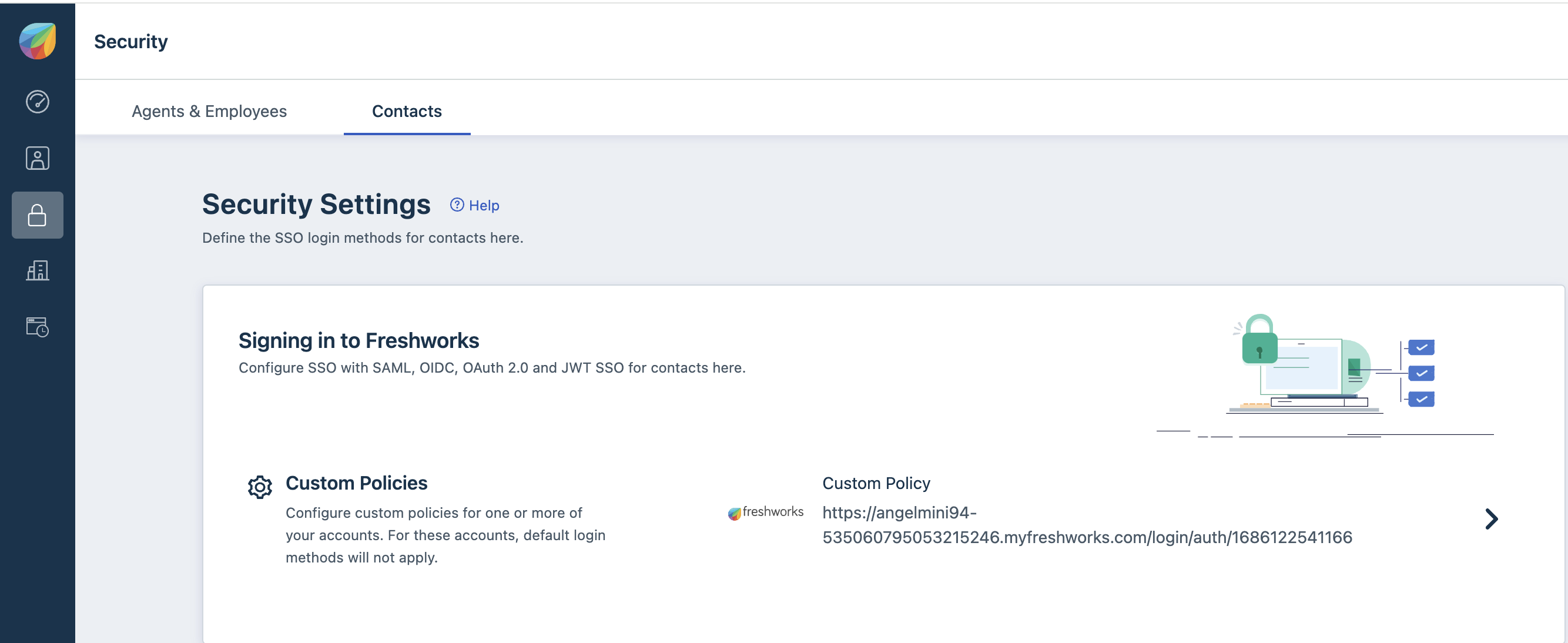Expand the Custom Policy right chevron arrow
The width and height of the screenshot is (1568, 643).
1490,519
